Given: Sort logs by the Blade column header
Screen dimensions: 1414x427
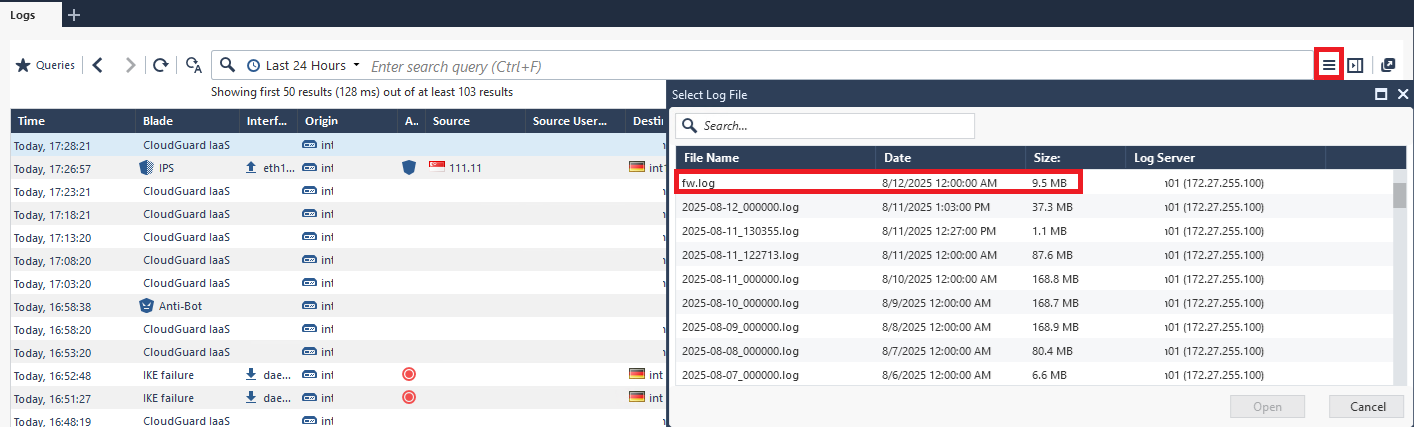Looking at the screenshot, I should coord(188,121).
